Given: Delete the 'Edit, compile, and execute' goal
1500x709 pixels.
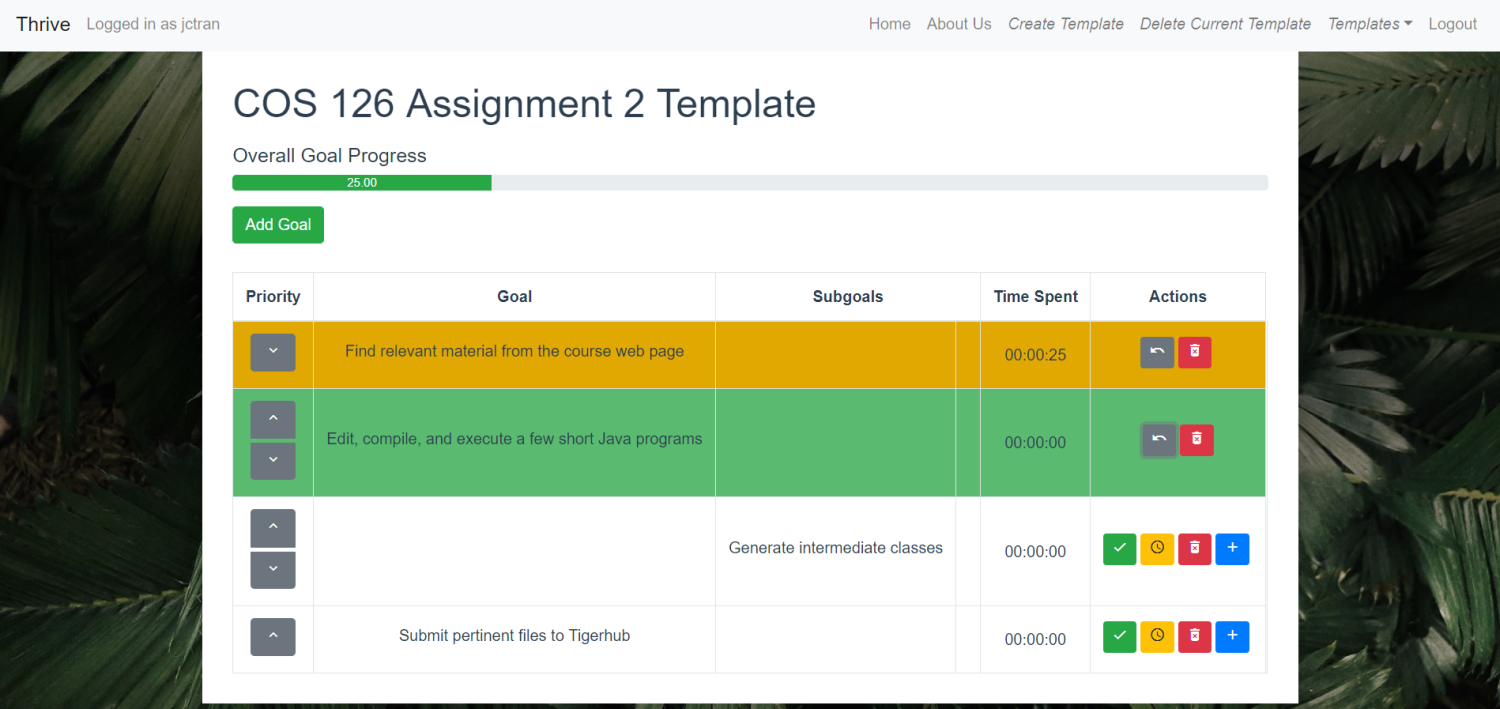Looking at the screenshot, I should pyautogui.click(x=1197, y=440).
